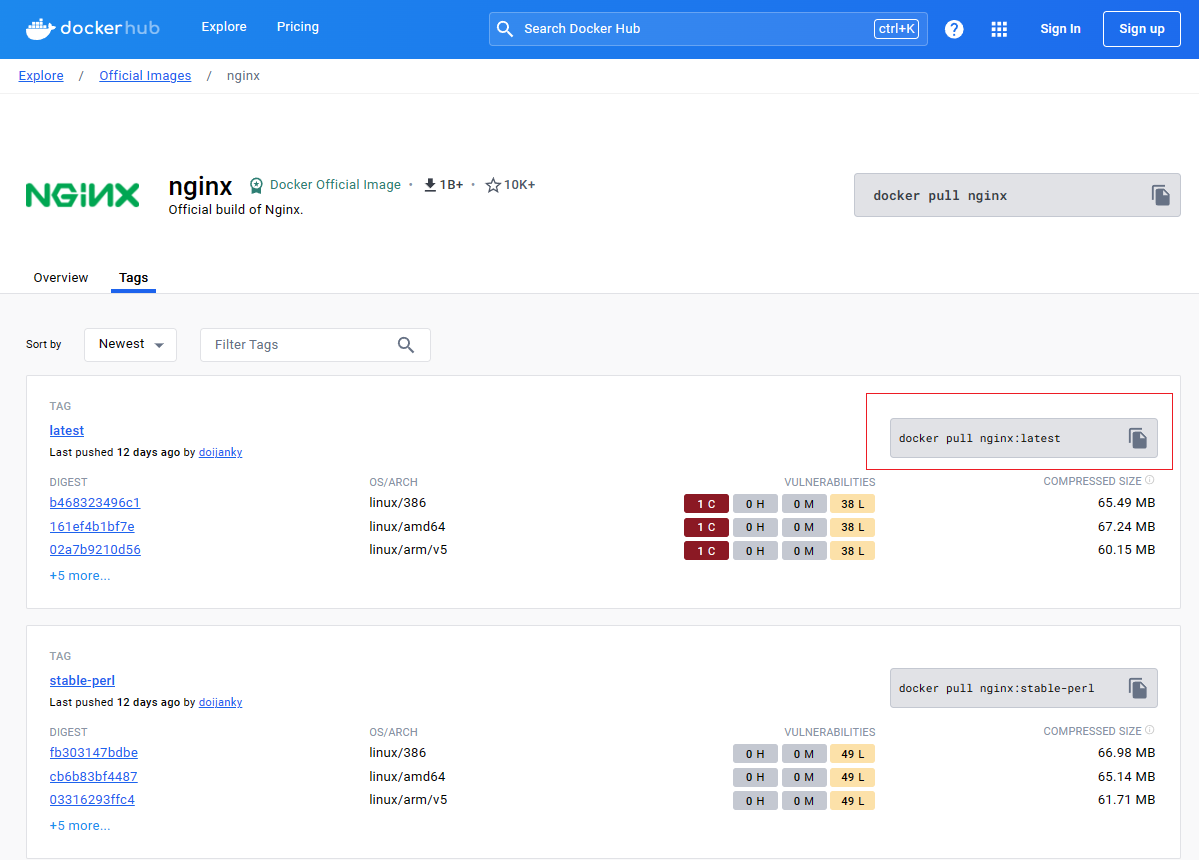Viewport: 1199px width, 860px height.
Task: Click the NGINX logo image
Action: click(83, 195)
